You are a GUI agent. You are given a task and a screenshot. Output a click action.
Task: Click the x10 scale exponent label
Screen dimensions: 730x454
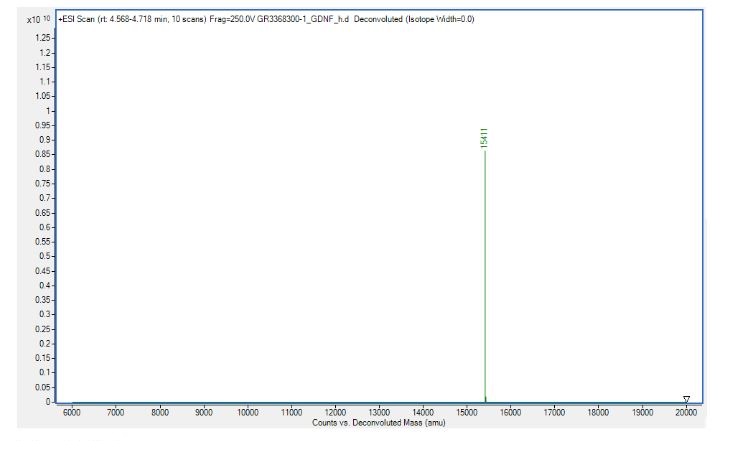click(39, 20)
